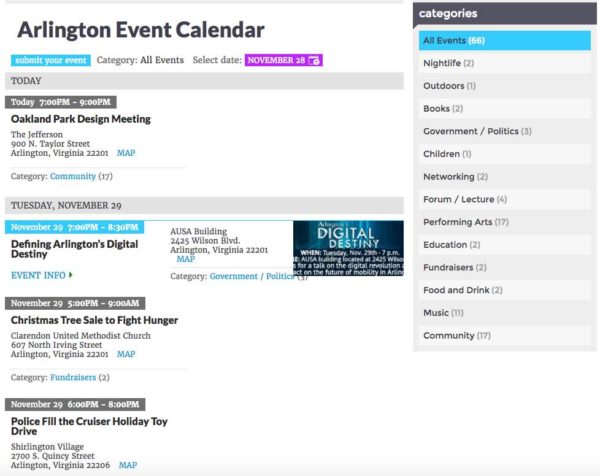Open MAP link for Shirlington Village
600x476 pixels.
[x=128, y=465]
